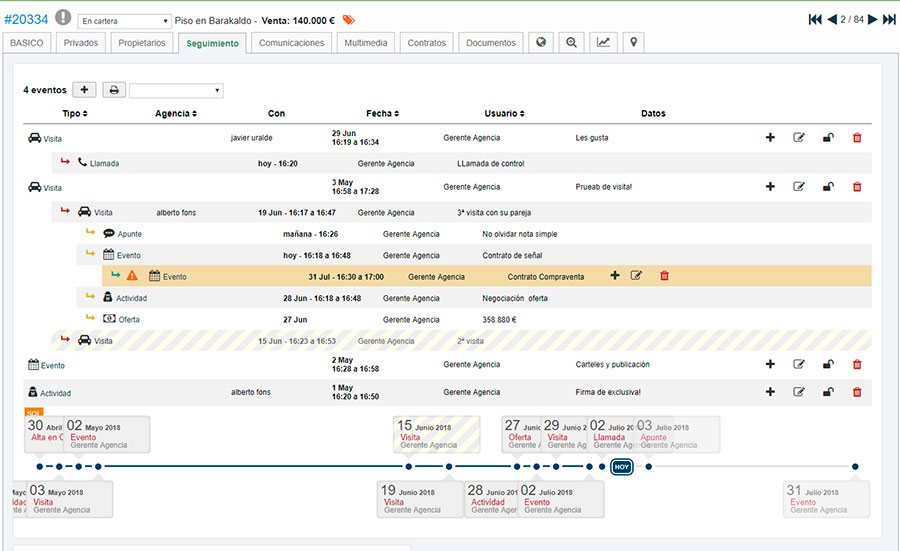The width and height of the screenshot is (900, 551).
Task: Select the 19 Junio 2018 Visita timeline card
Action: 420,499
